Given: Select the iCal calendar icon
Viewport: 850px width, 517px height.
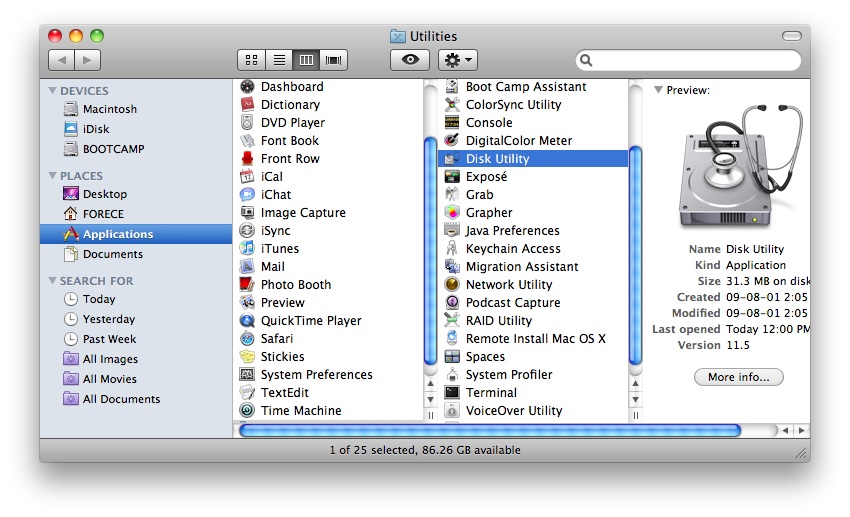Looking at the screenshot, I should [x=247, y=176].
